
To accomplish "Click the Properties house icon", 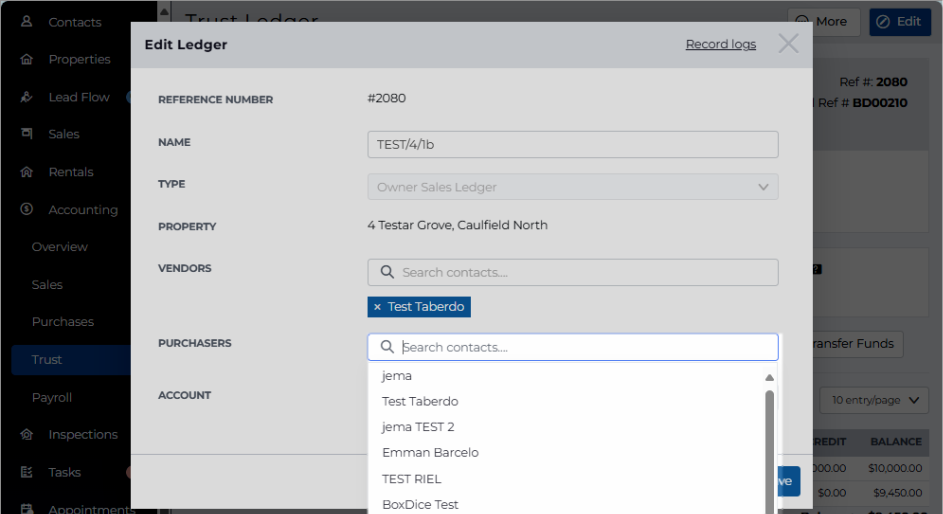I will pyautogui.click(x=26, y=59).
